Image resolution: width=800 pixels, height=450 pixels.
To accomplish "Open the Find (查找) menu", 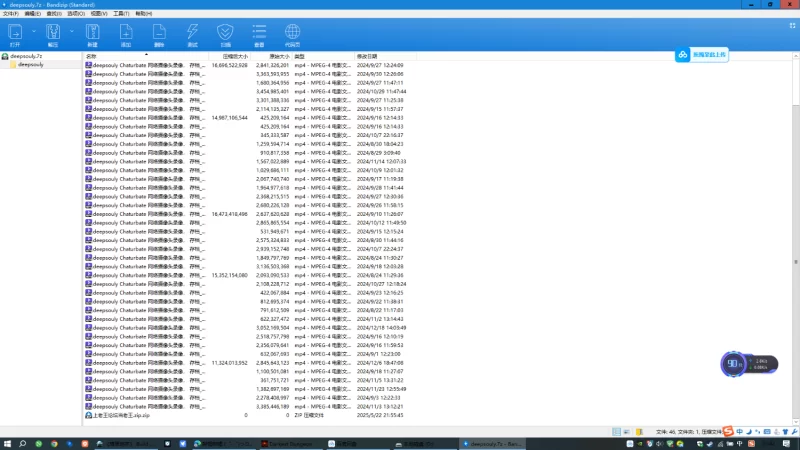I will pyautogui.click(x=54, y=14).
